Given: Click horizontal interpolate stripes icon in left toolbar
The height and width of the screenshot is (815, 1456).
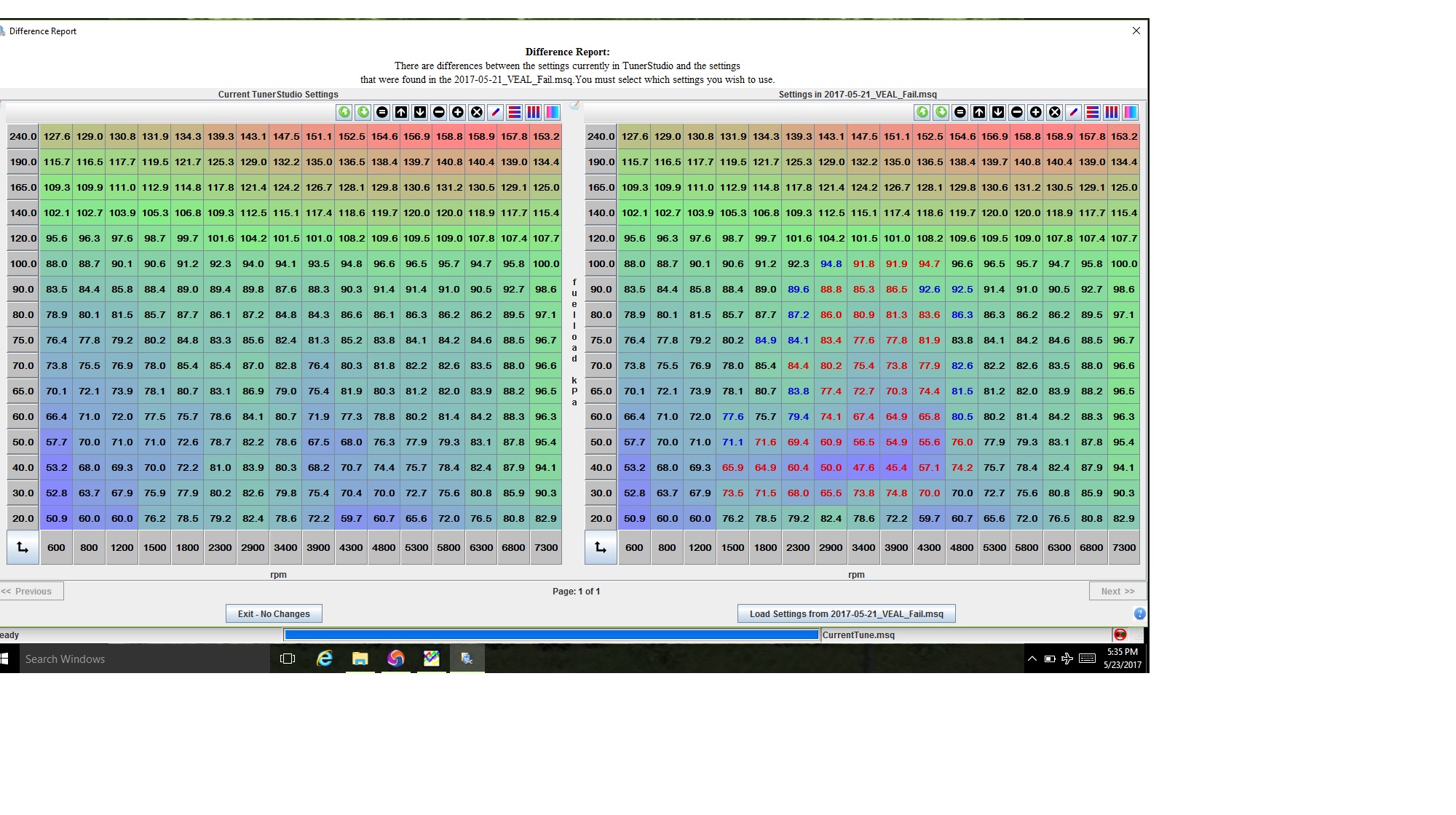Looking at the screenshot, I should tap(515, 112).
